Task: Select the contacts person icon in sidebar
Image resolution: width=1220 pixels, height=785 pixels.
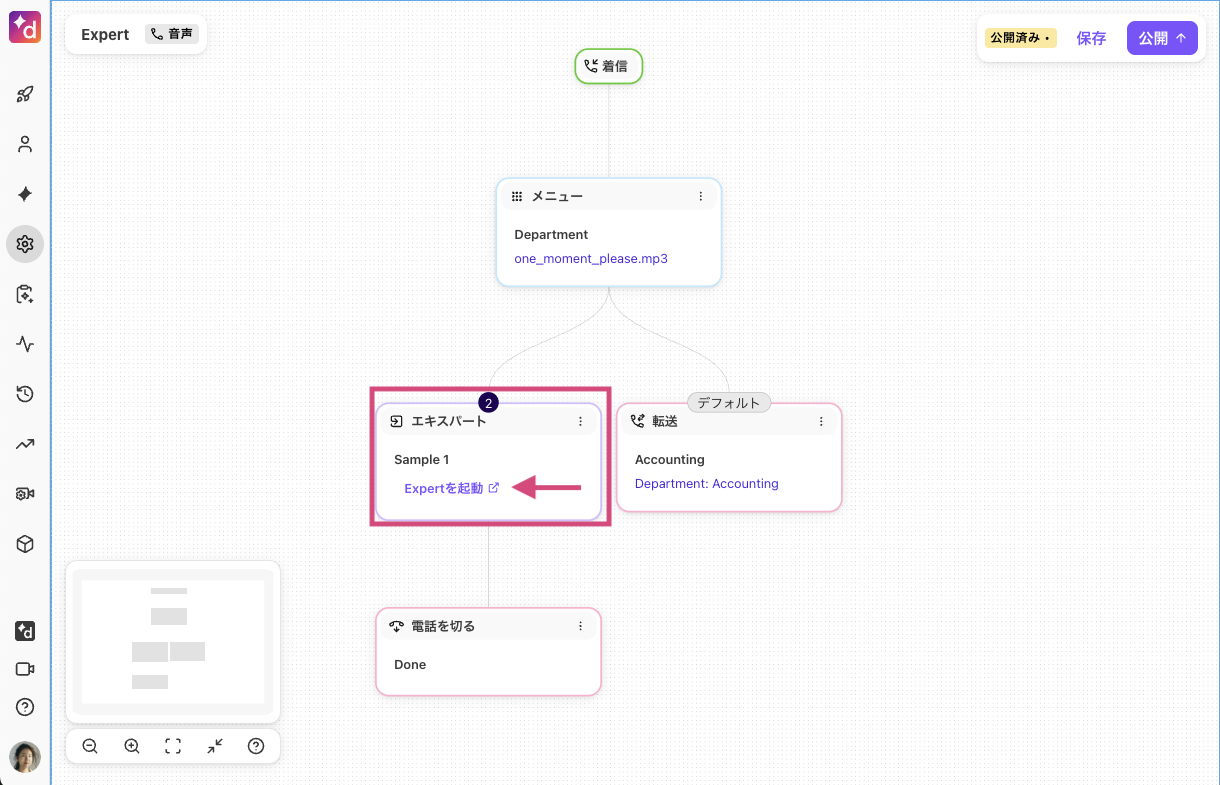Action: point(24,144)
